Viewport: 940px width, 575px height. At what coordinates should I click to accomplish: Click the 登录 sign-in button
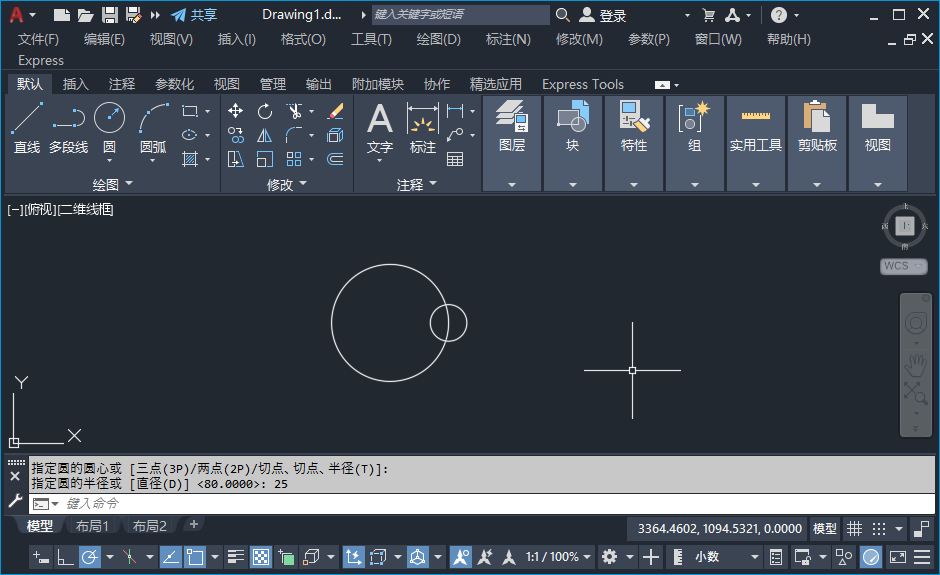[603, 15]
